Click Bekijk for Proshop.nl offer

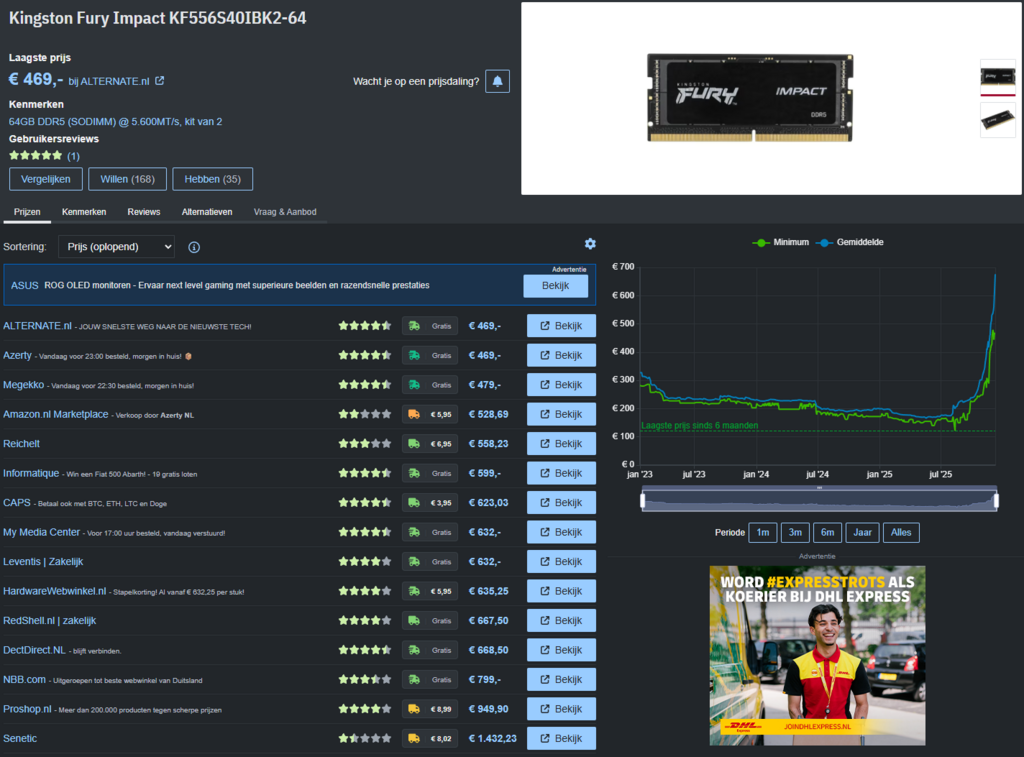point(562,709)
